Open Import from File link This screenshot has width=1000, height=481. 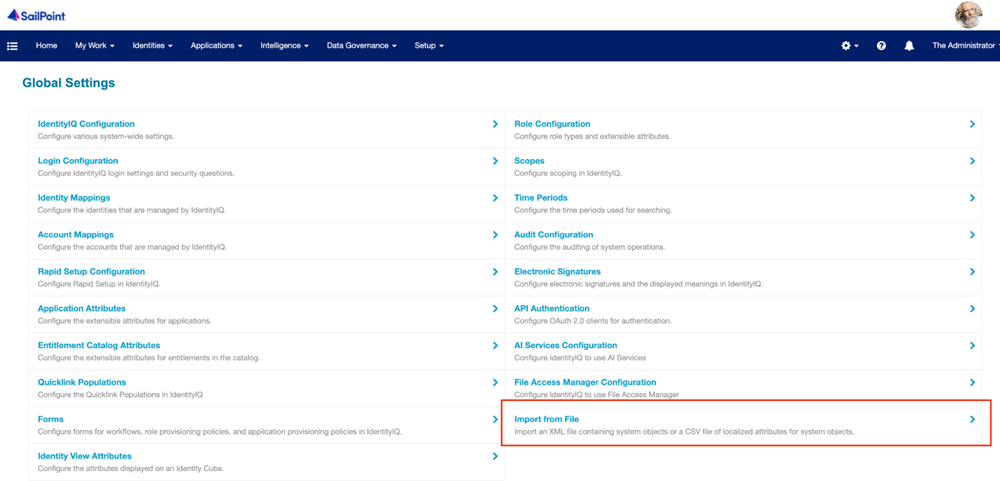(x=547, y=419)
